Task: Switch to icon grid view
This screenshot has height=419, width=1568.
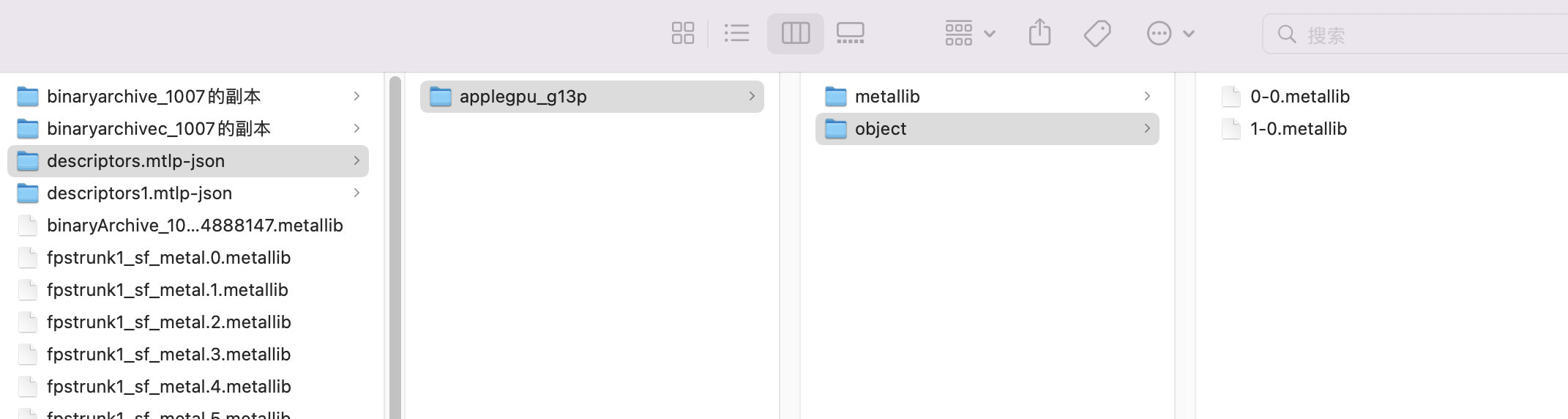Action: tap(682, 34)
